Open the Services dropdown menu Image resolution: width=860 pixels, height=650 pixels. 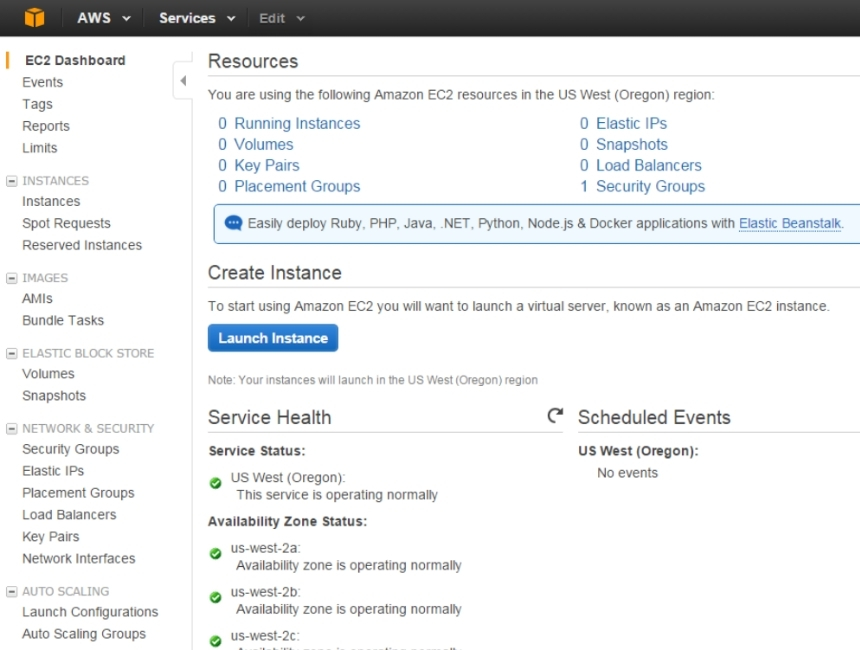click(197, 18)
